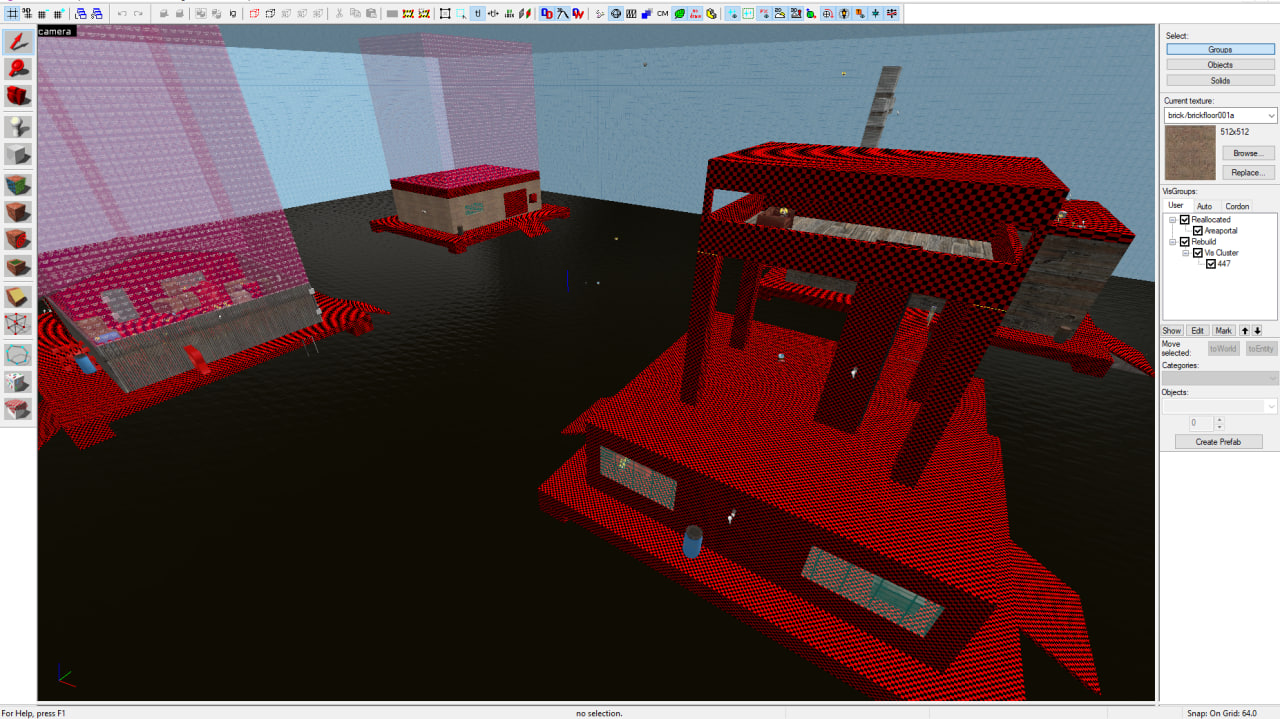Collapse the Rebuild visgroup tree node
Viewport: 1280px width, 719px height.
pyautogui.click(x=1173, y=242)
